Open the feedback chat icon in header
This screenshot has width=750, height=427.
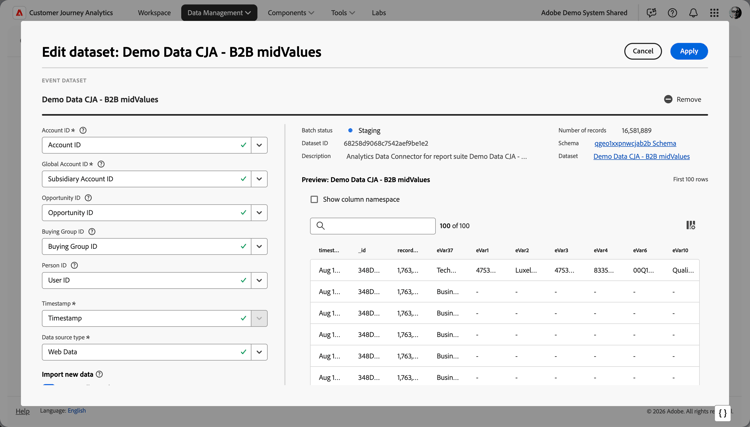(651, 13)
